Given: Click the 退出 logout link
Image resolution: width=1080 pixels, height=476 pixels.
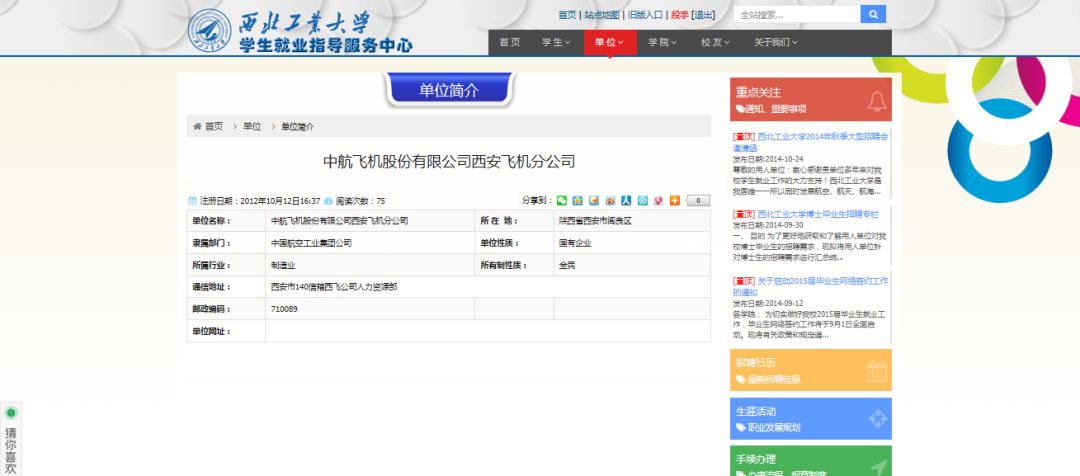Looking at the screenshot, I should coord(703,14).
